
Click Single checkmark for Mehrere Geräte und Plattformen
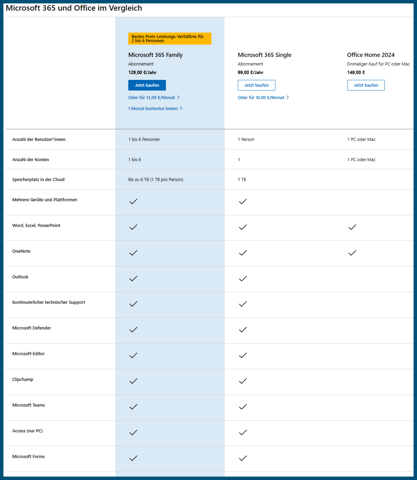[x=243, y=201]
